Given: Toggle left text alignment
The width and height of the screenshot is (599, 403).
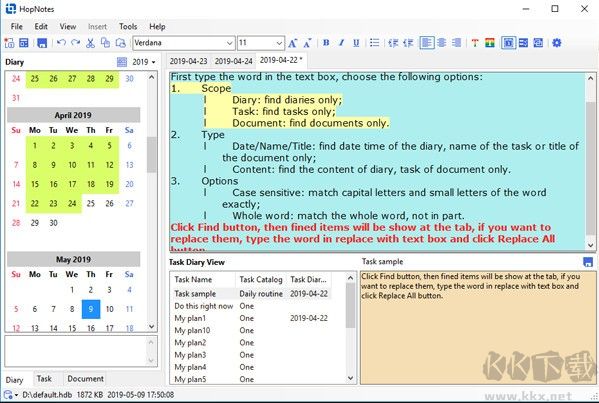Looking at the screenshot, I should pyautogui.click(x=427, y=43).
